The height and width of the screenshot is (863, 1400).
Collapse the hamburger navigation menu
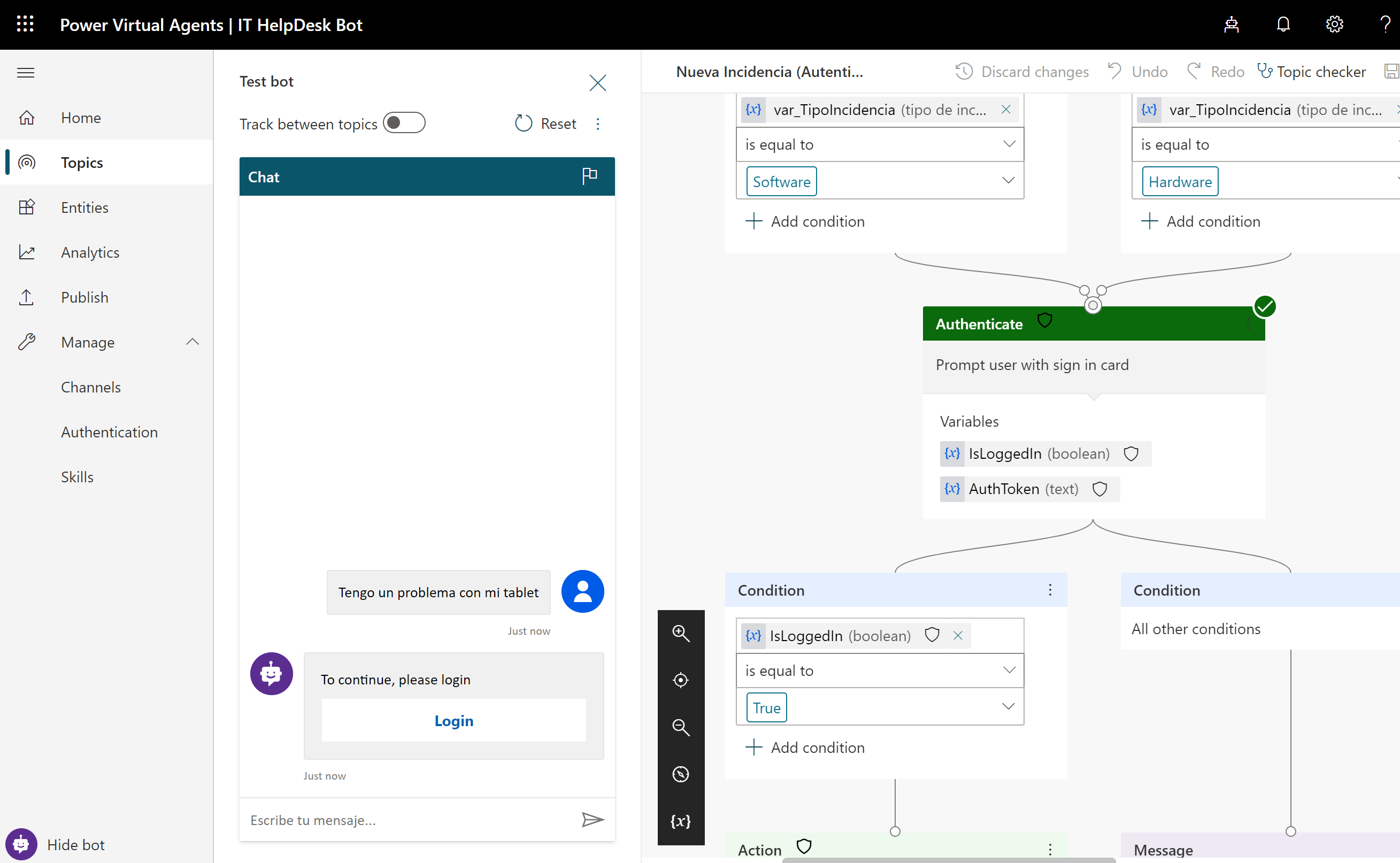pyautogui.click(x=26, y=73)
